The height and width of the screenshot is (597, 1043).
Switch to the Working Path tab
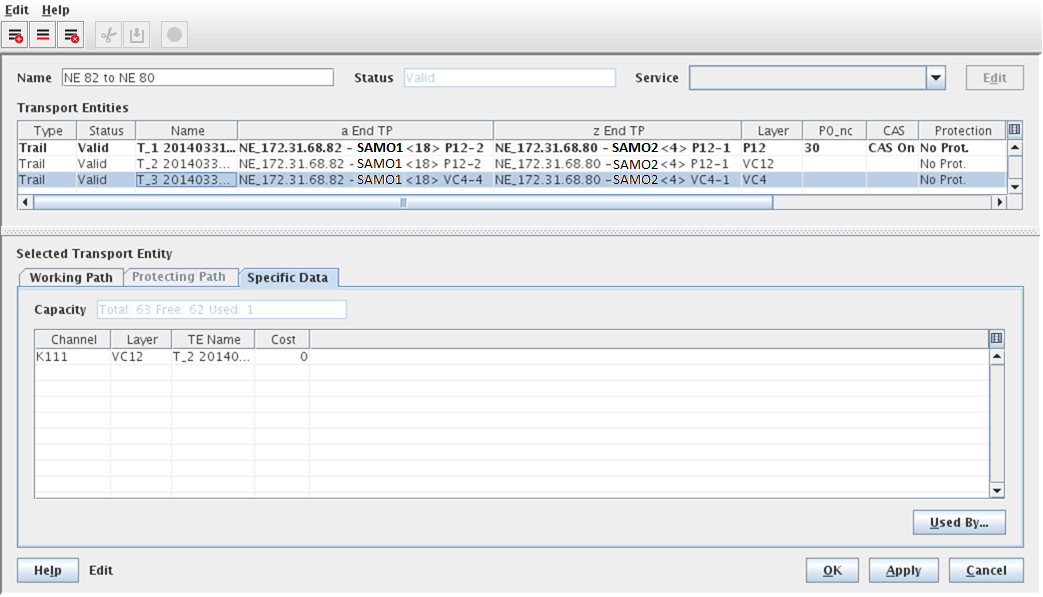click(70, 277)
